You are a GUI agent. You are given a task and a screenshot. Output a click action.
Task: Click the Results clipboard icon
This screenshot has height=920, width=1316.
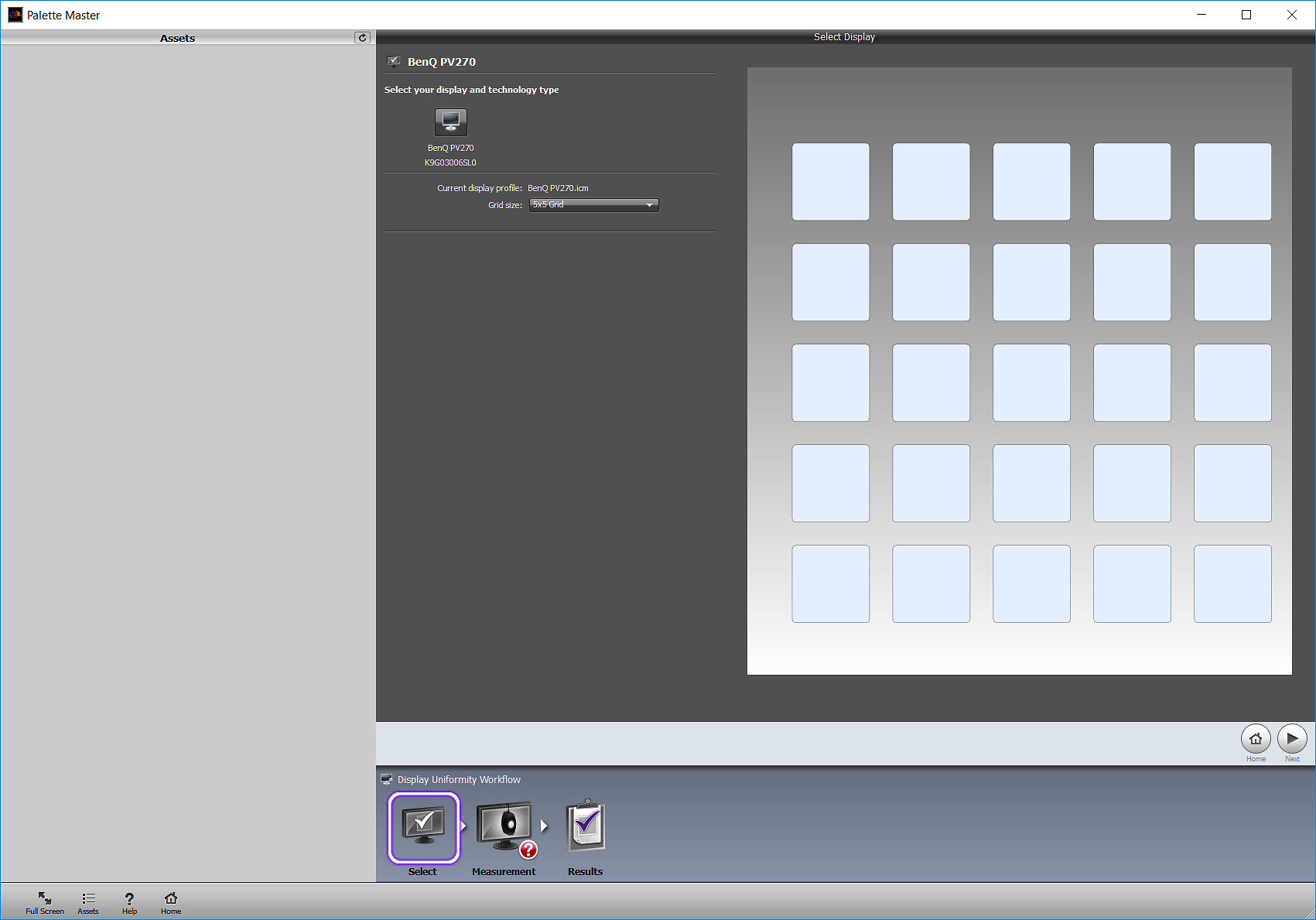(x=585, y=825)
